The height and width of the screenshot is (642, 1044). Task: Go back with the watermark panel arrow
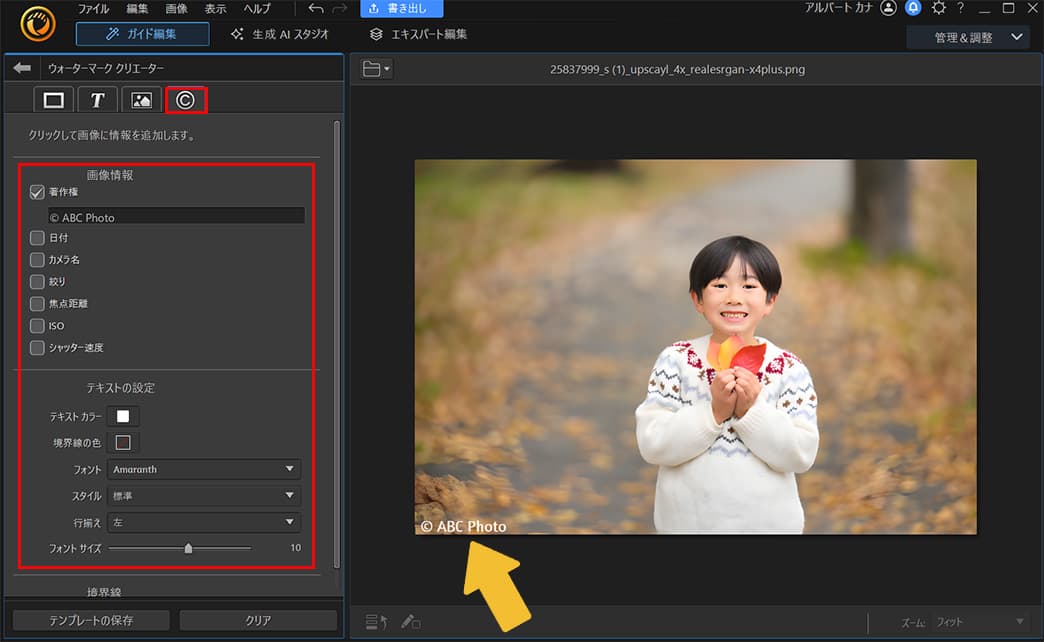pyautogui.click(x=22, y=68)
